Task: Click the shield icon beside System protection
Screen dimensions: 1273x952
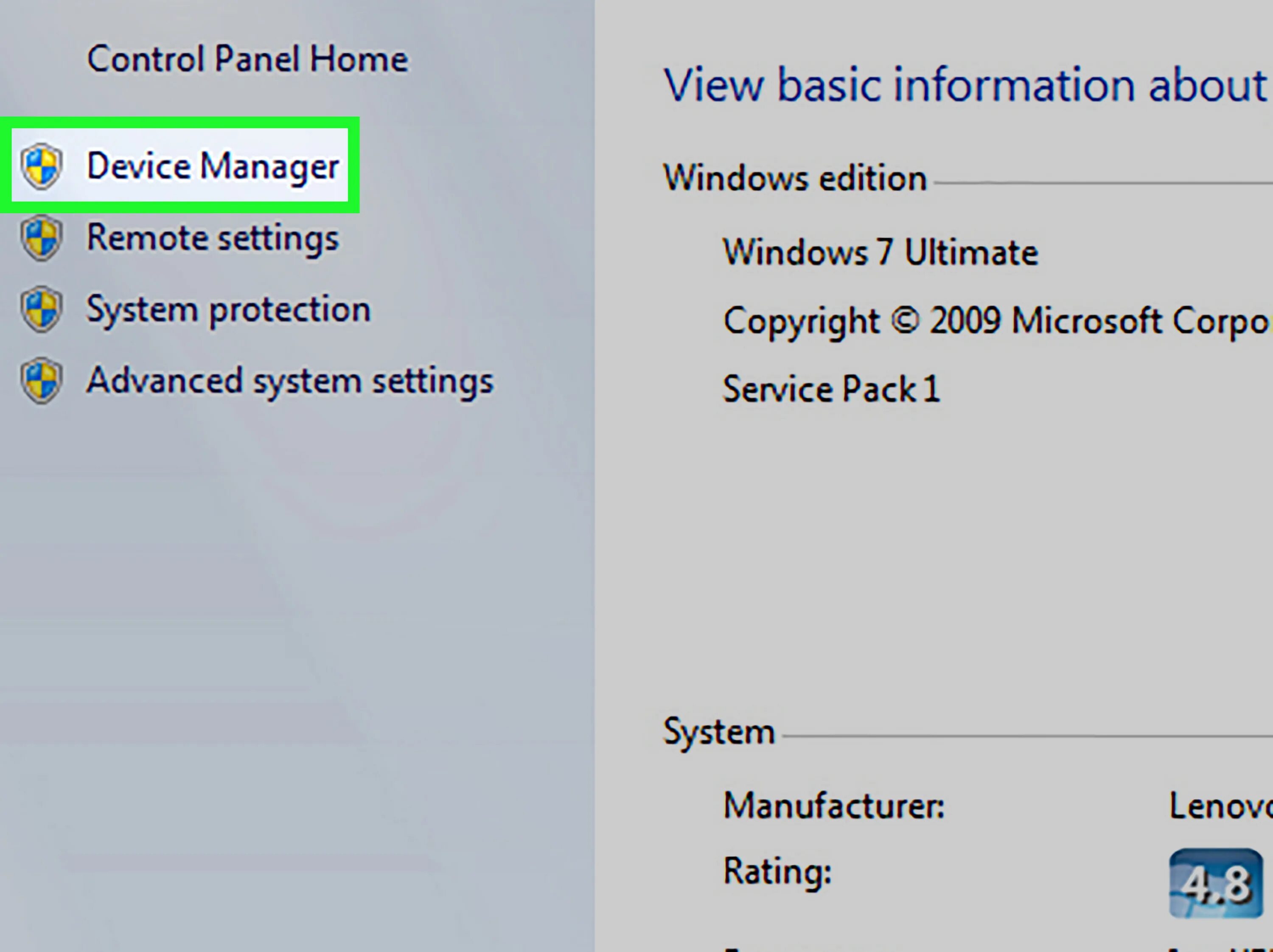Action: click(42, 310)
